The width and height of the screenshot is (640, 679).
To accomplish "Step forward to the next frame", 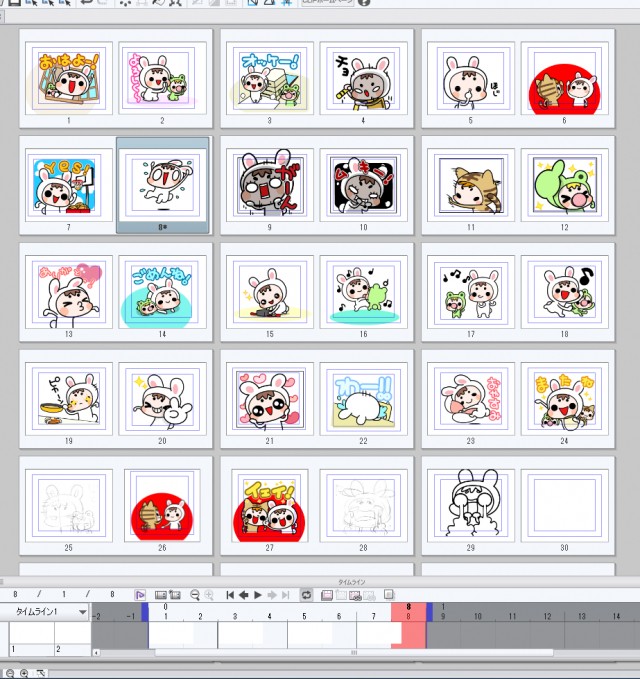I will pos(272,595).
